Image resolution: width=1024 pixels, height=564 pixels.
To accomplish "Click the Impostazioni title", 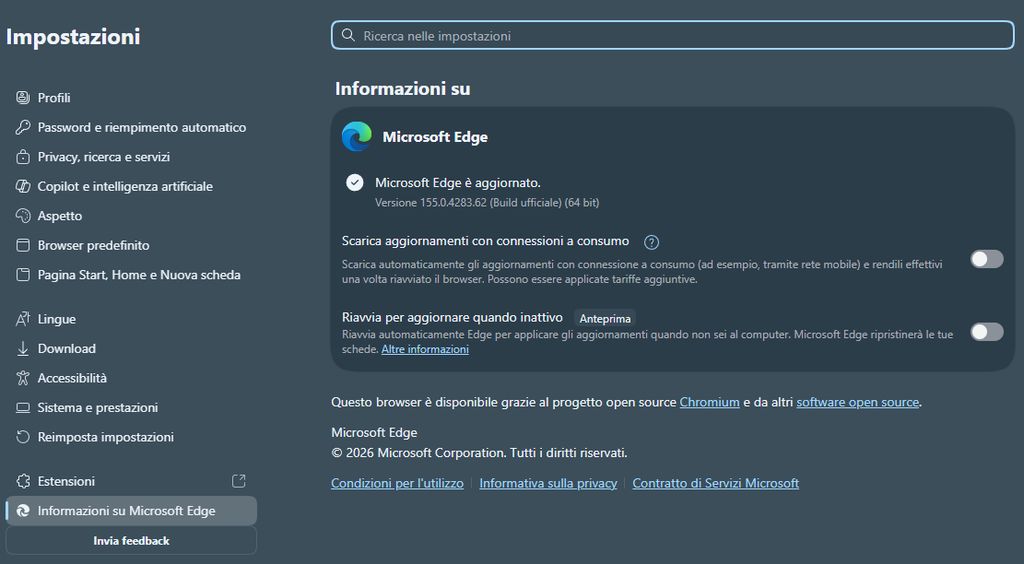I will (73, 37).
